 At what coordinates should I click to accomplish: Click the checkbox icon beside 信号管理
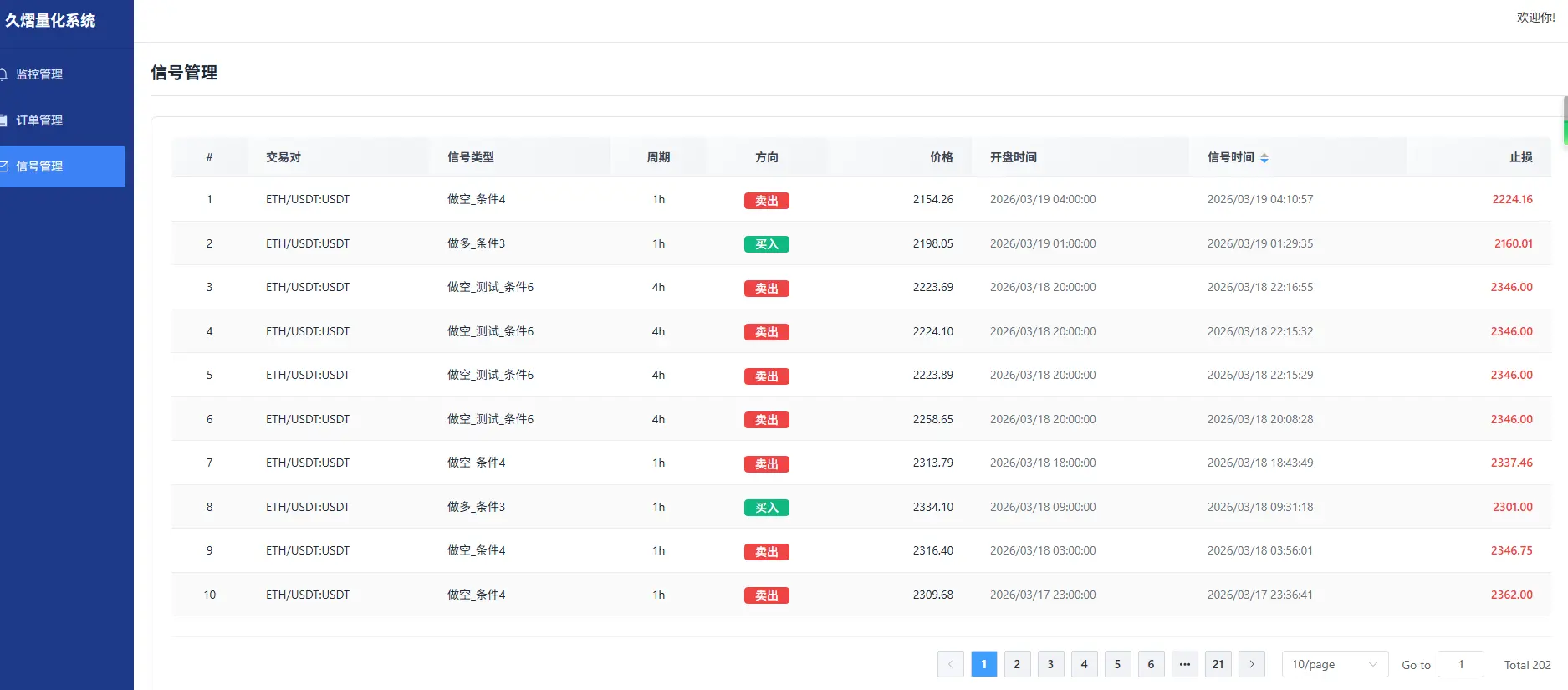(4, 166)
